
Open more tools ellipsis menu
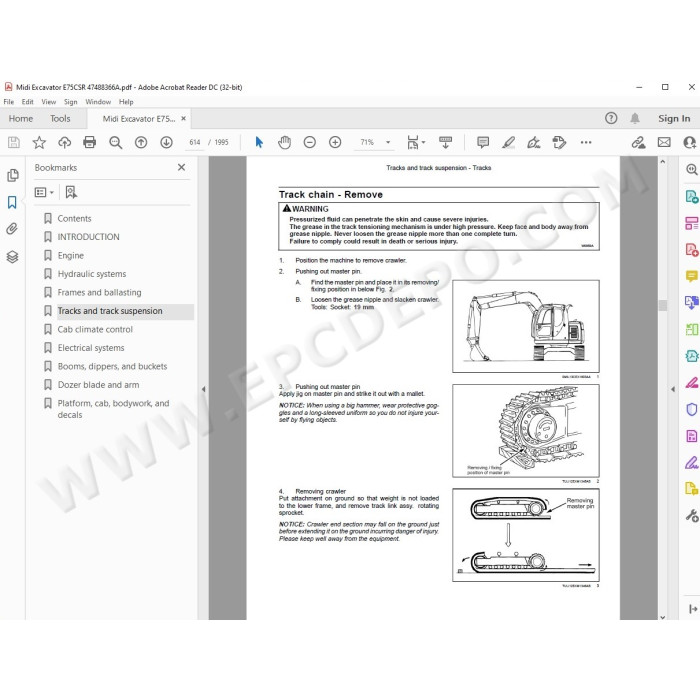coord(586,142)
